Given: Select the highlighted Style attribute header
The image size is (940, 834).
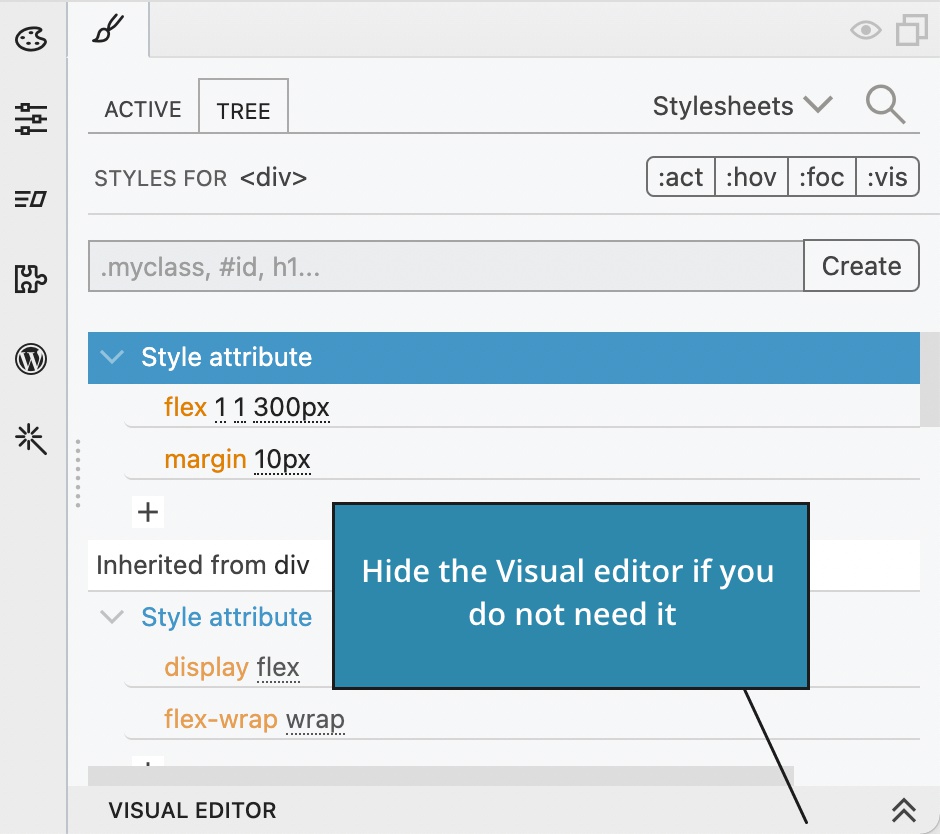Looking at the screenshot, I should tap(504, 358).
